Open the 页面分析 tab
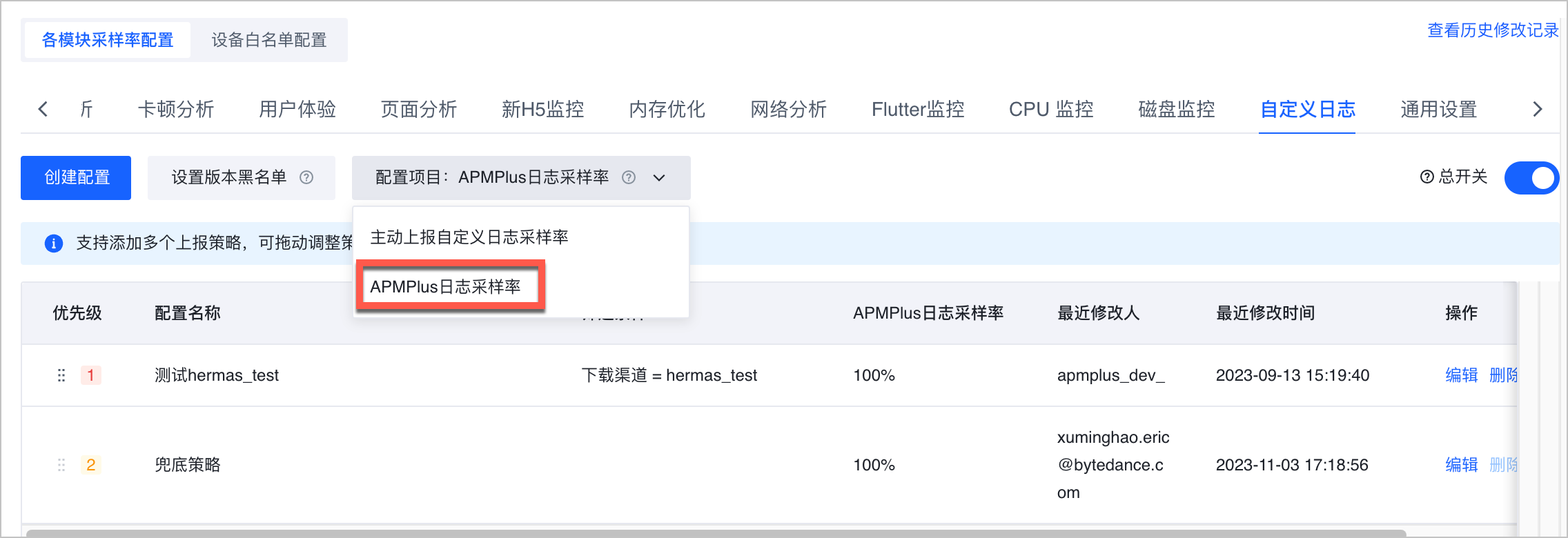This screenshot has height=538, width=1568. click(x=419, y=109)
